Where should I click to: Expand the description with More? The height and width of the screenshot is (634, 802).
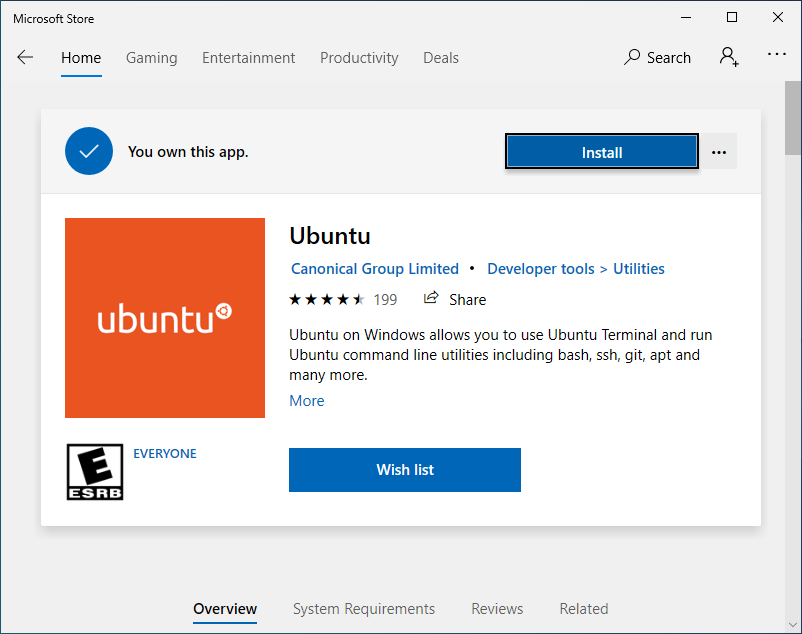click(307, 400)
